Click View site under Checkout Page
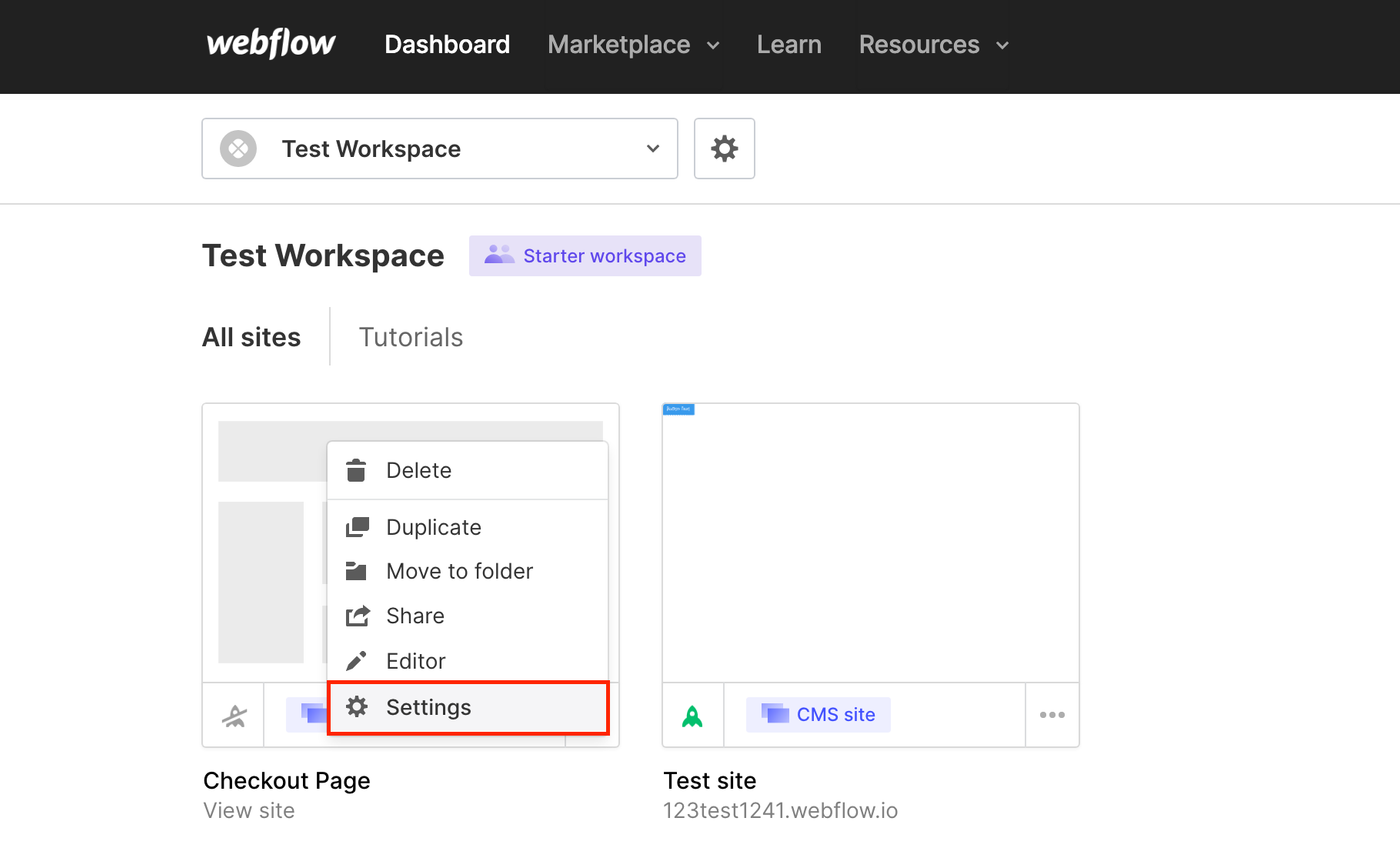 point(249,810)
